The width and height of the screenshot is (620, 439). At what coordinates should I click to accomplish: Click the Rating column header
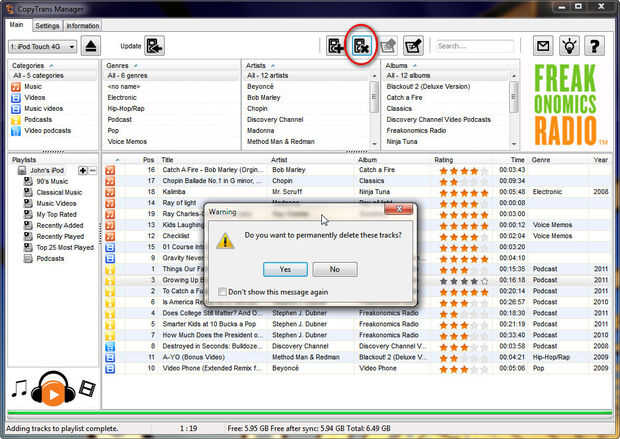[x=444, y=160]
